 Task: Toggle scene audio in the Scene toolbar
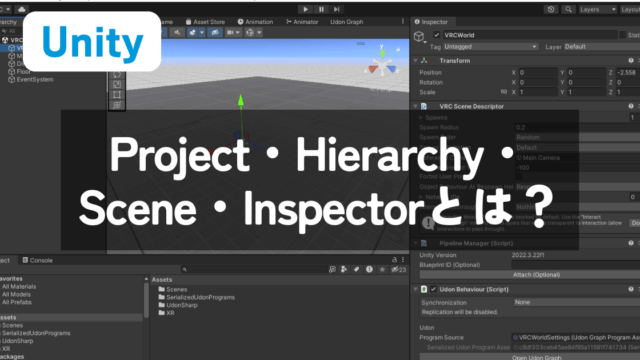[177, 32]
